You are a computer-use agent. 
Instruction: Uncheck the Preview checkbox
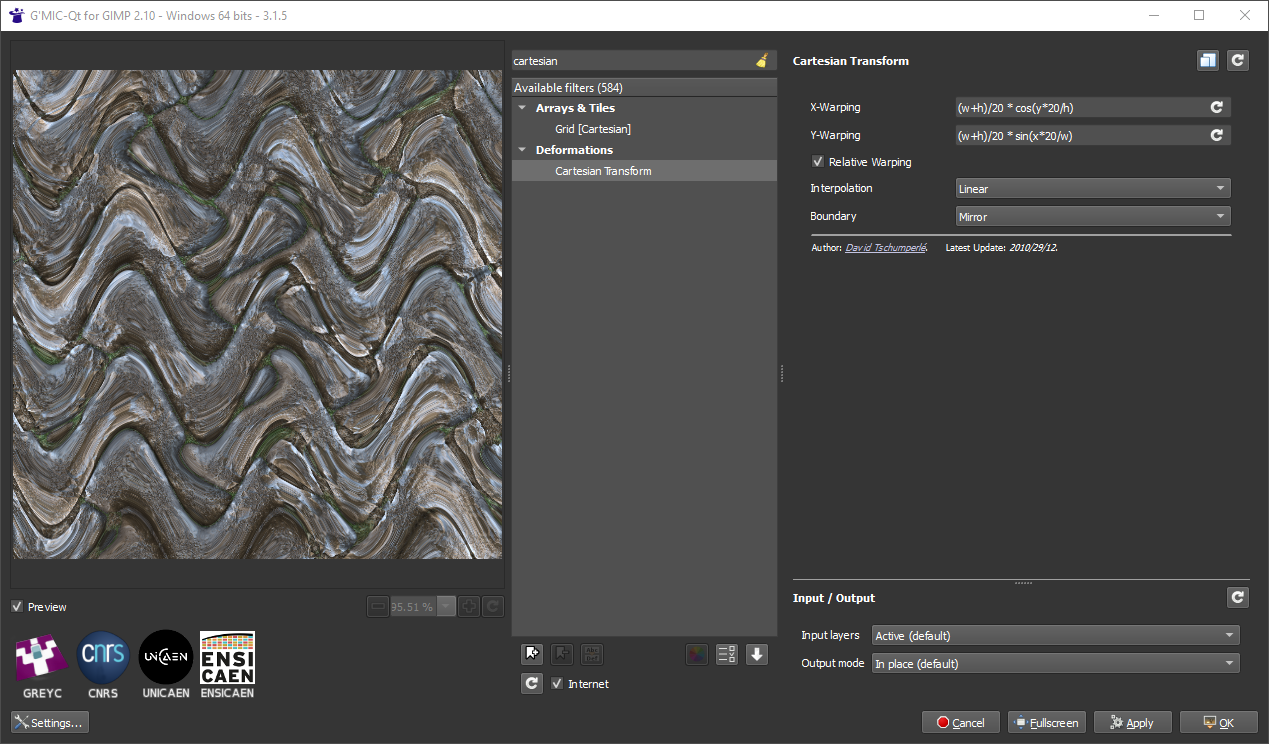[x=17, y=607]
